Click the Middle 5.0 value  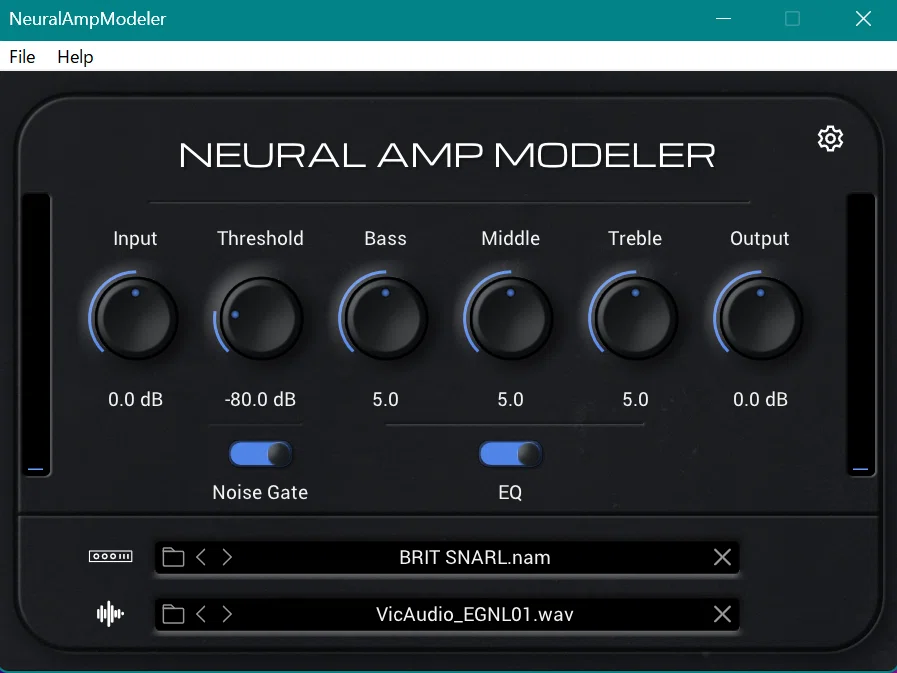coord(510,399)
